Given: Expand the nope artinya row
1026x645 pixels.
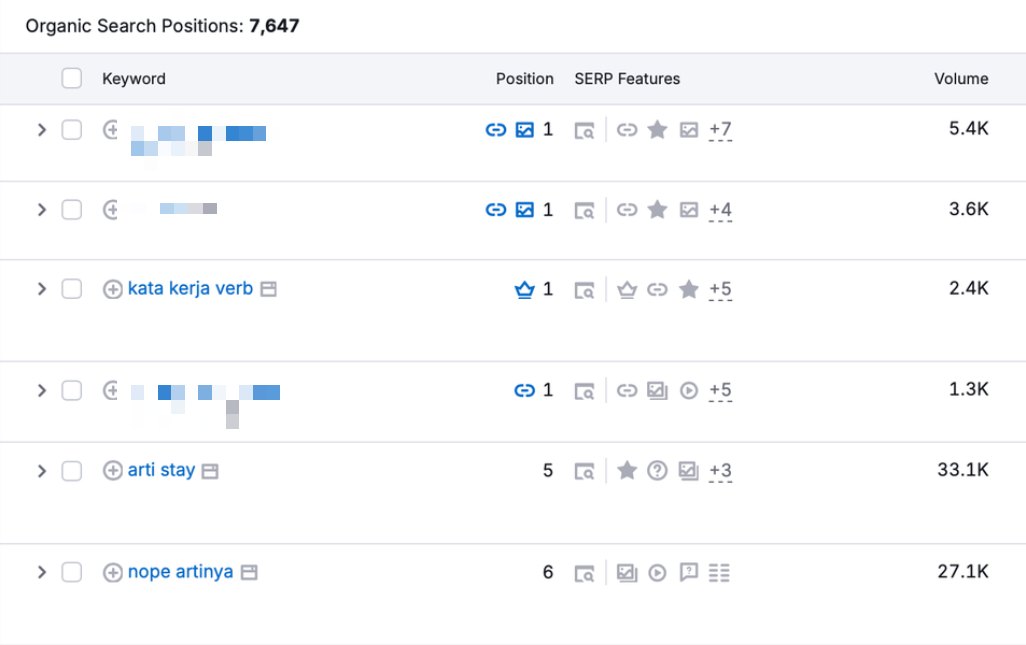Looking at the screenshot, I should coord(42,572).
